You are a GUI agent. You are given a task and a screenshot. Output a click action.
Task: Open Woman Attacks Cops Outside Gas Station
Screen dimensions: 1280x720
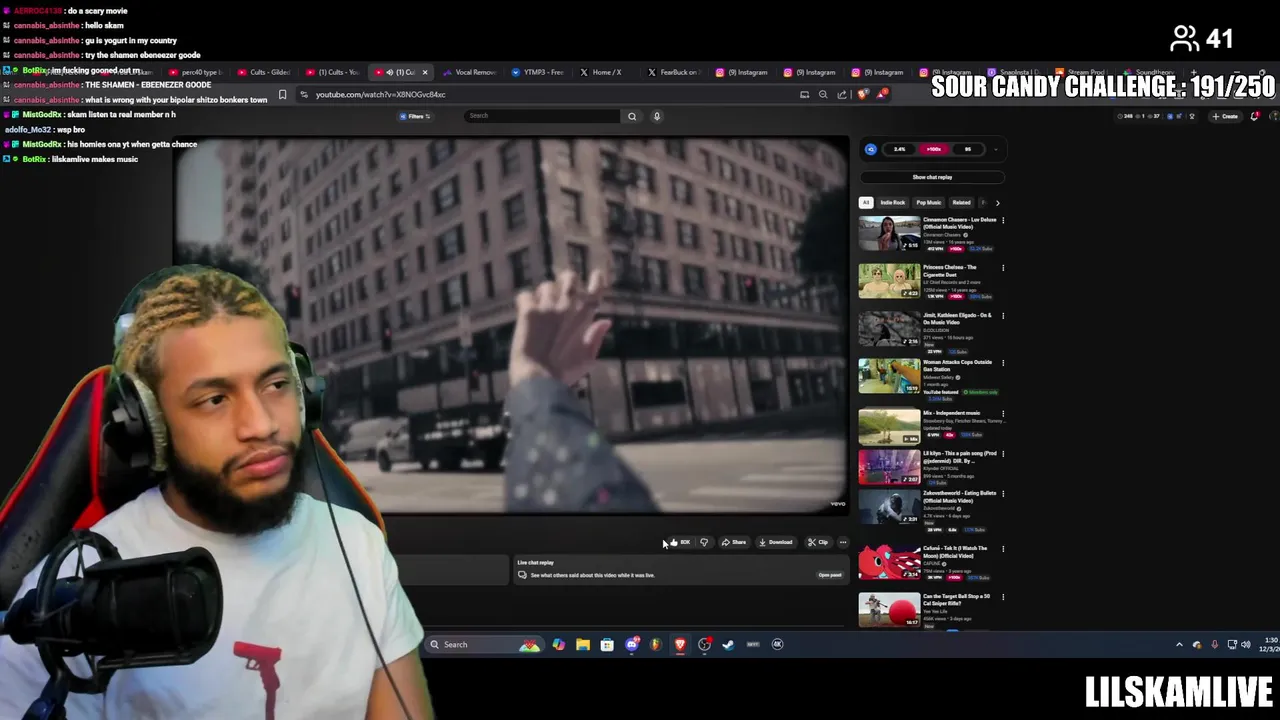pyautogui.click(x=889, y=377)
